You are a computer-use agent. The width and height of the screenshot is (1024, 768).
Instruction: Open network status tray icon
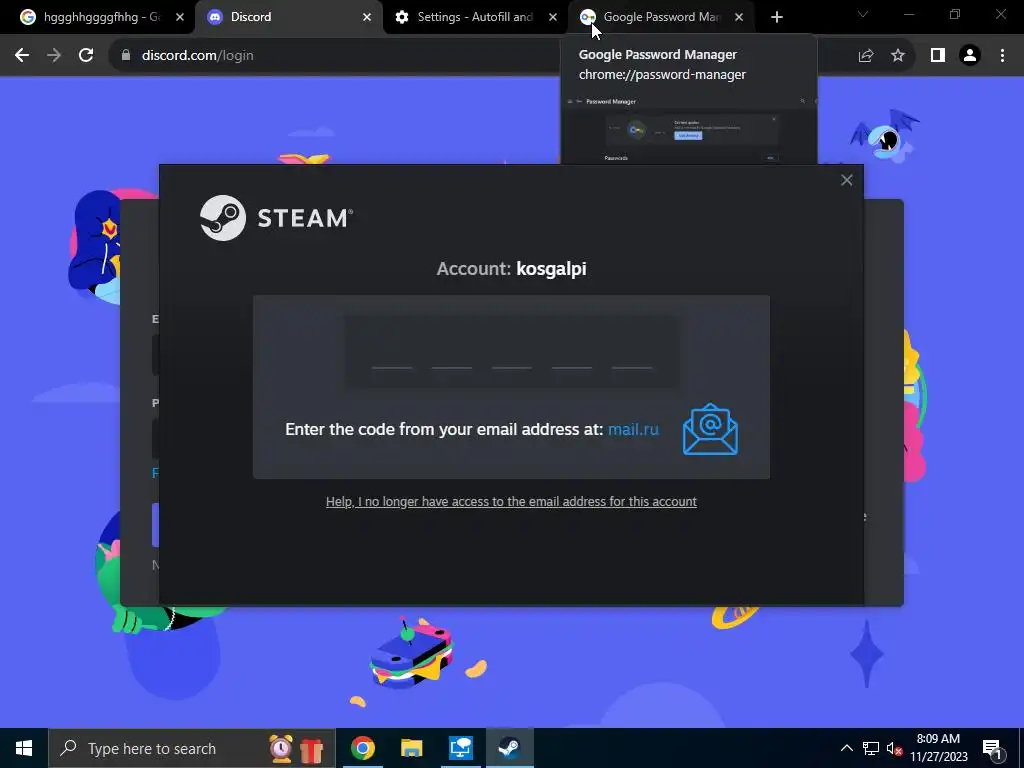coord(871,748)
